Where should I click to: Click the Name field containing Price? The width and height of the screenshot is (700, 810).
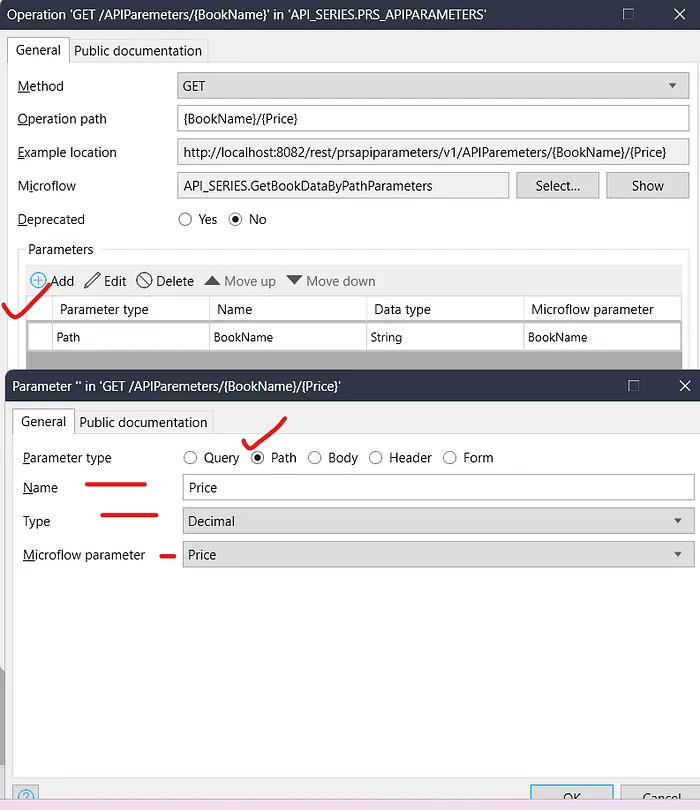[438, 488]
